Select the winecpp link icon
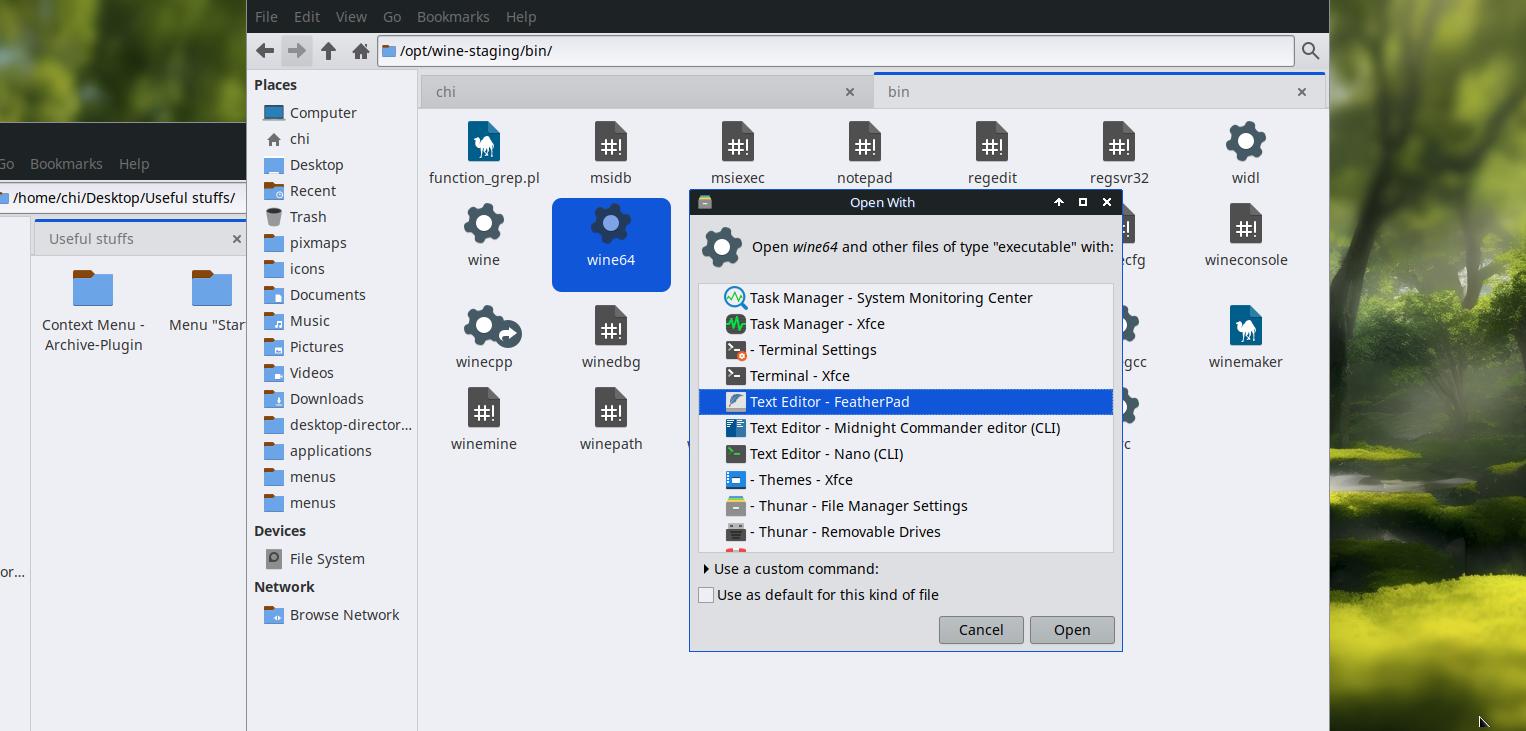 [x=490, y=326]
